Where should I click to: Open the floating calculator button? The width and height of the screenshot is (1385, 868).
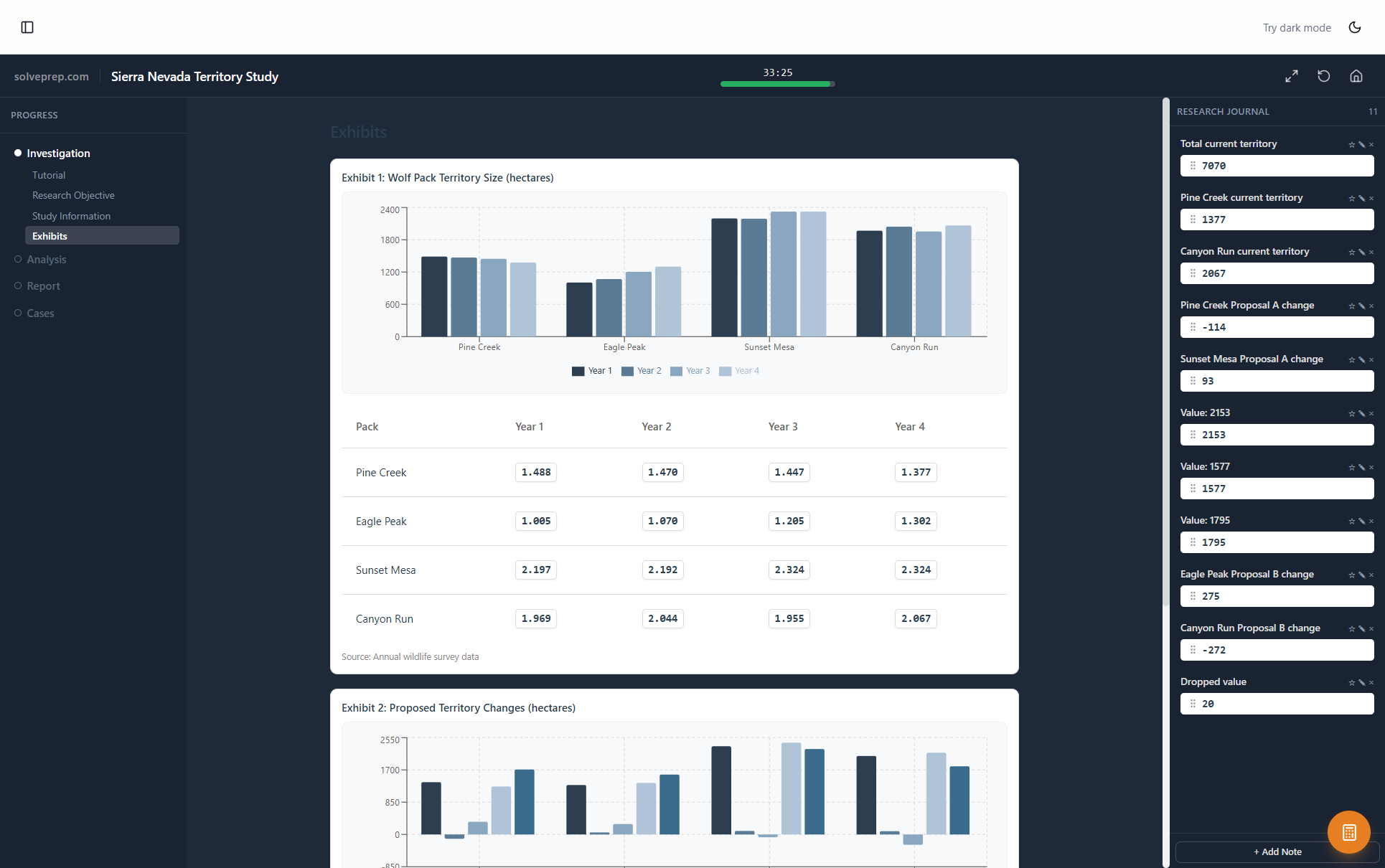tap(1348, 832)
